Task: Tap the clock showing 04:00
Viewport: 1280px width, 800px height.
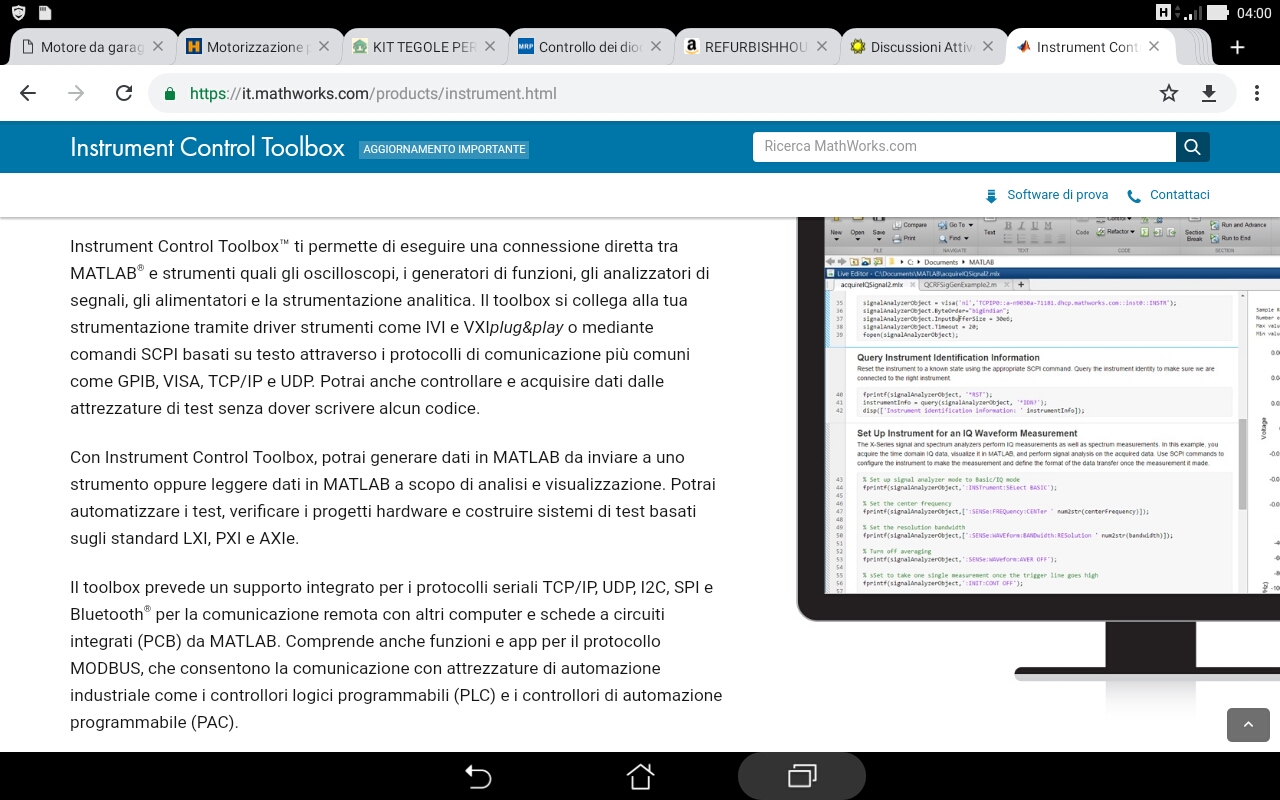Action: pos(1254,13)
